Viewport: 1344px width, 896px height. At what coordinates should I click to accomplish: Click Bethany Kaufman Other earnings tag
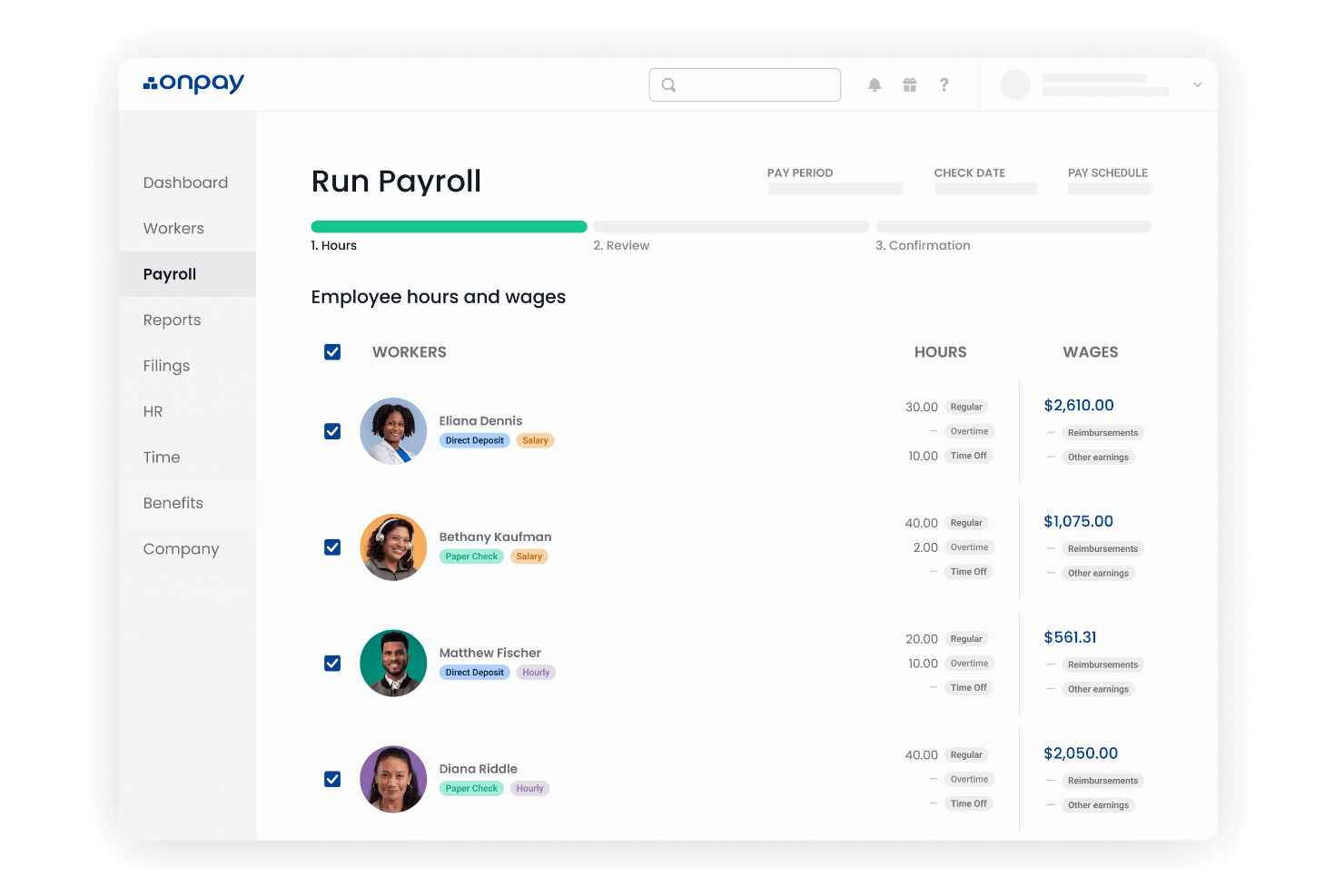tap(1098, 574)
